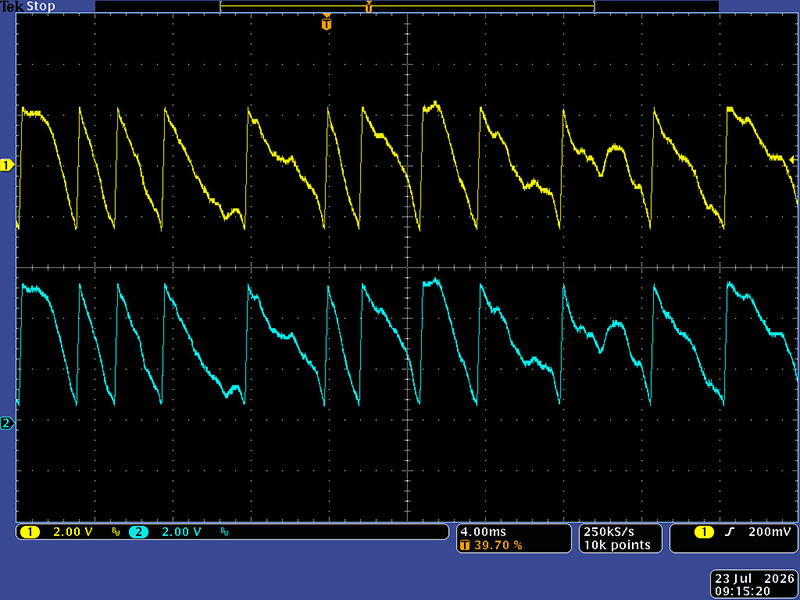The height and width of the screenshot is (600, 800).
Task: Click the channel 2 bandwidth limit icon
Action: [x=224, y=532]
